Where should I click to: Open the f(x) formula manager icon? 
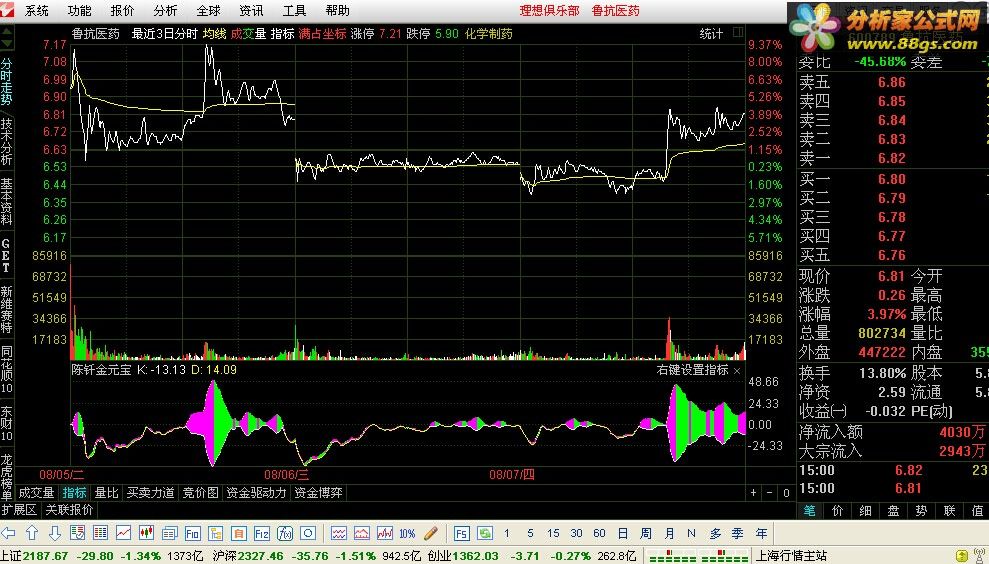(x=285, y=533)
